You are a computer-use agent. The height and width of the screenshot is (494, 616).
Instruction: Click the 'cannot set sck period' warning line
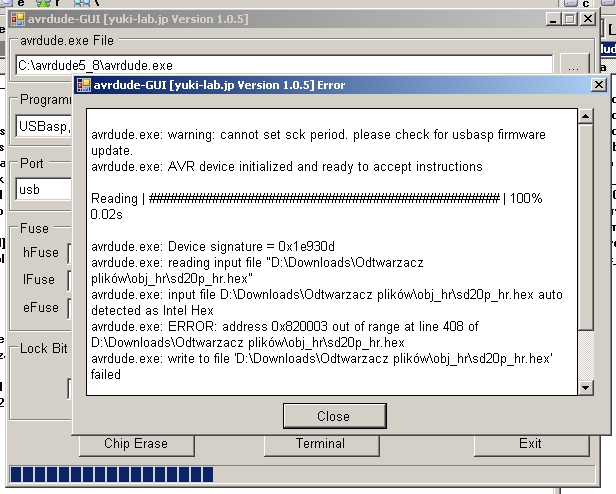tap(318, 135)
